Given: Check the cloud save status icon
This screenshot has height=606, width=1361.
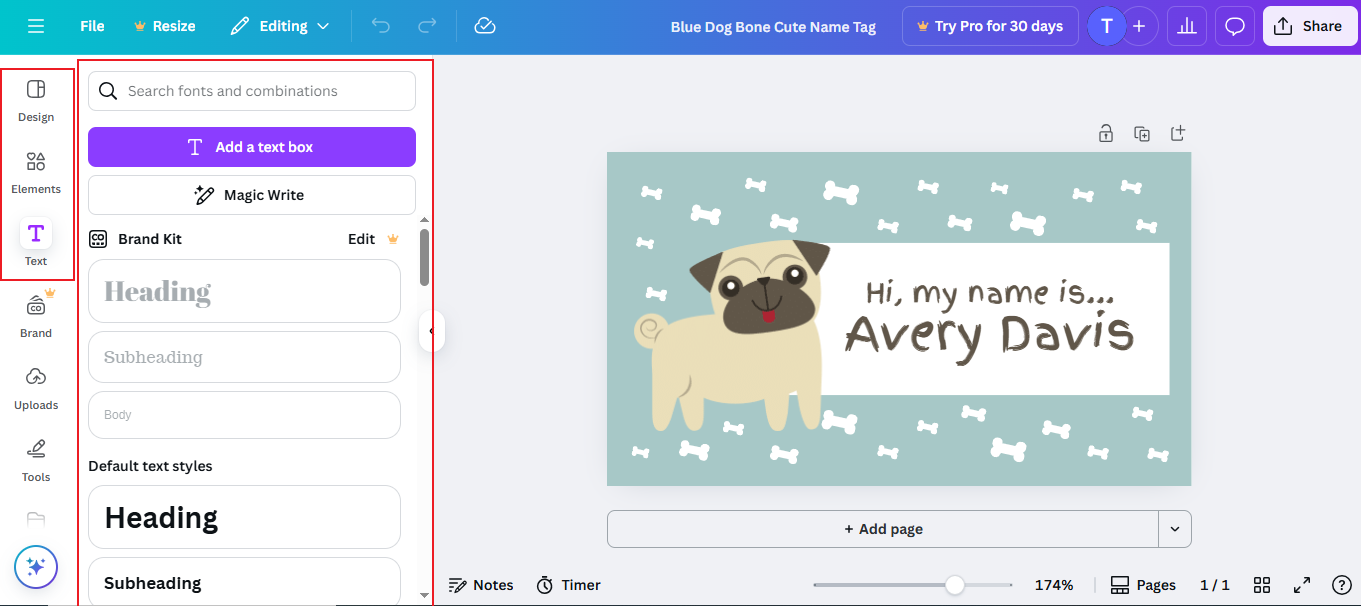Looking at the screenshot, I should [x=485, y=26].
